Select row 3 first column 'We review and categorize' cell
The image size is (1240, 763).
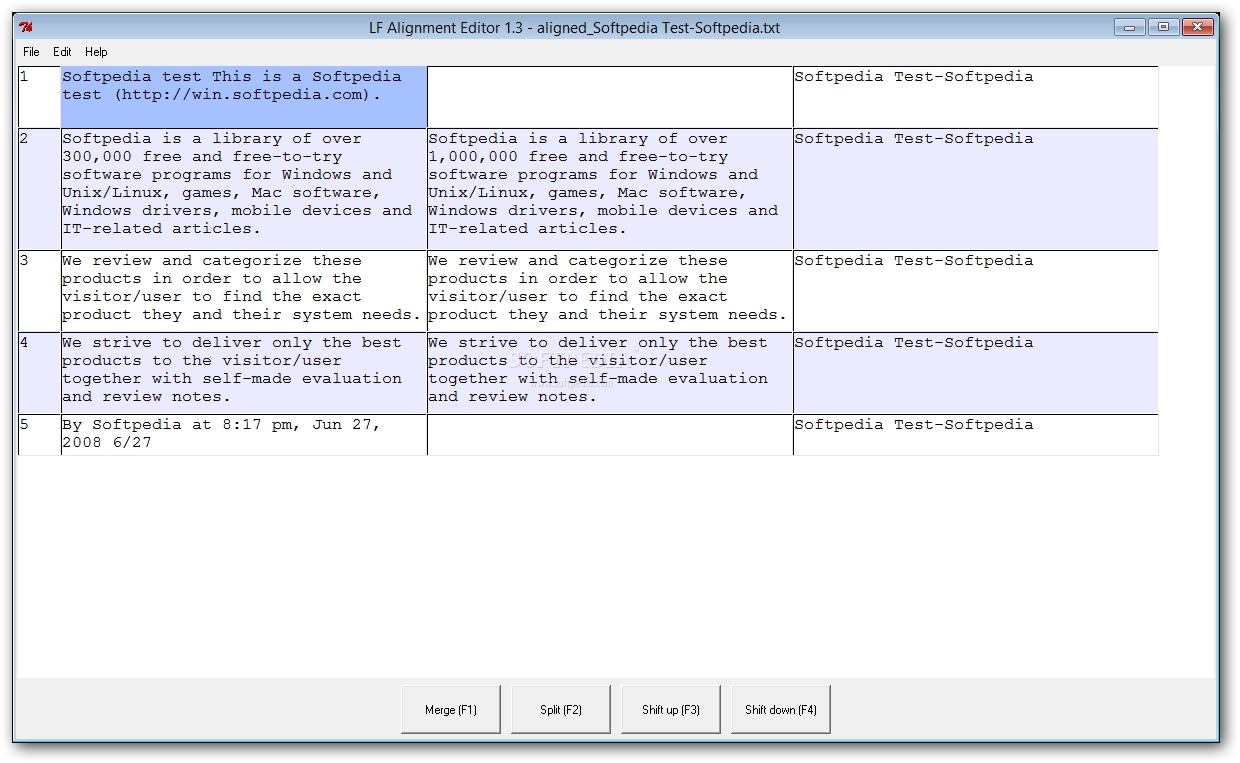[244, 291]
